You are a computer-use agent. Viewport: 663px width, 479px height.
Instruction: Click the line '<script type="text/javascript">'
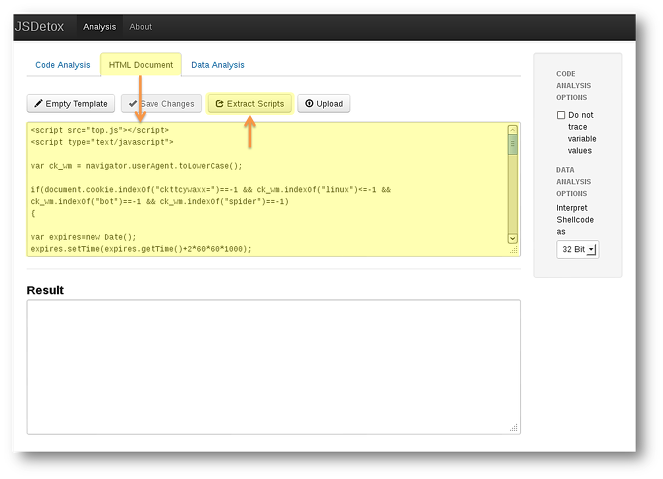tap(102, 142)
